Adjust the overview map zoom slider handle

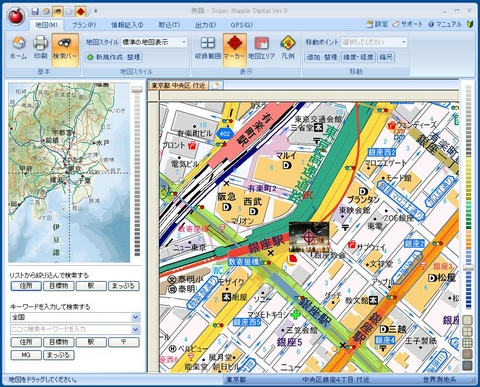137,90
